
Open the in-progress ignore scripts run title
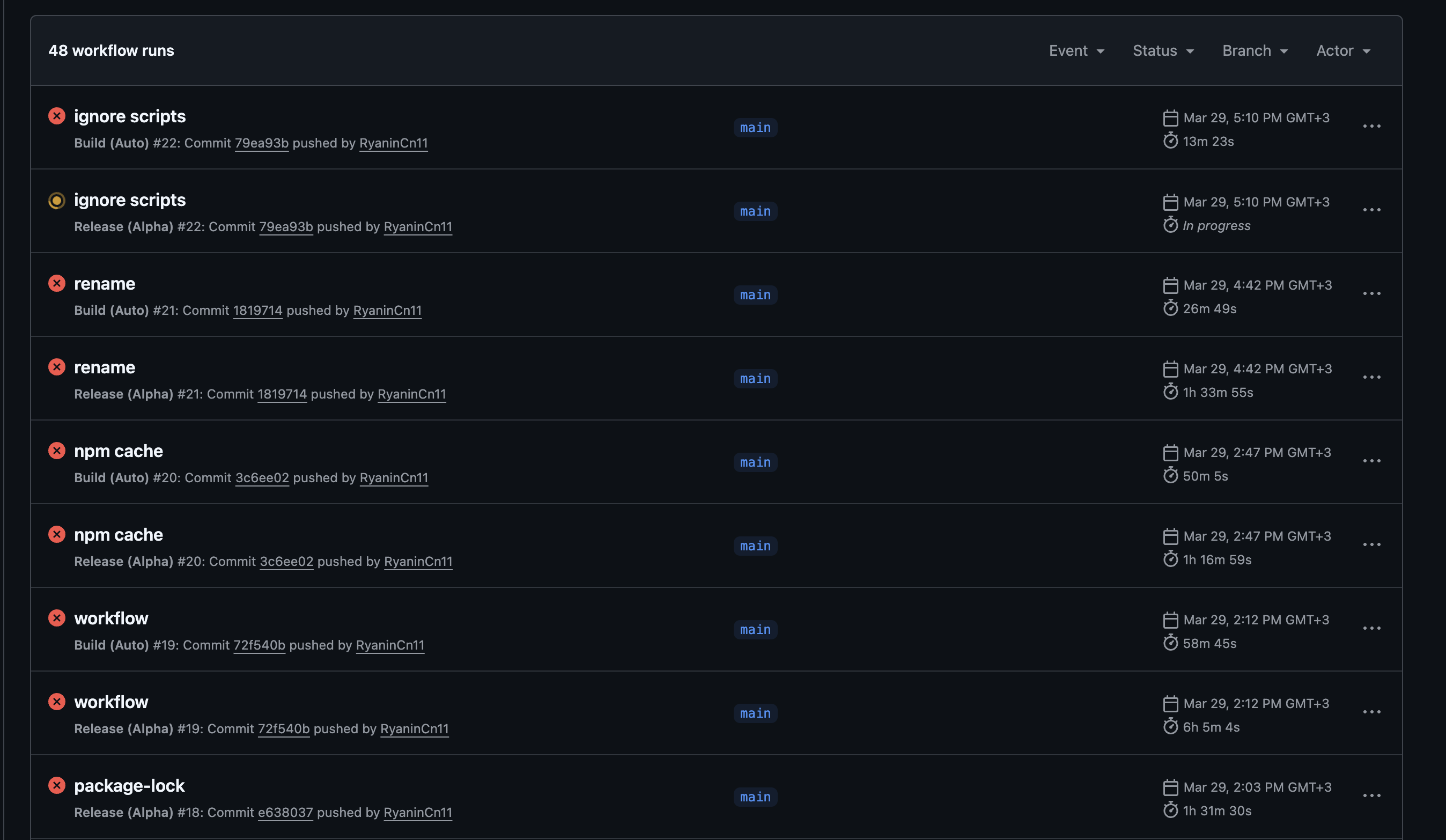pos(130,200)
